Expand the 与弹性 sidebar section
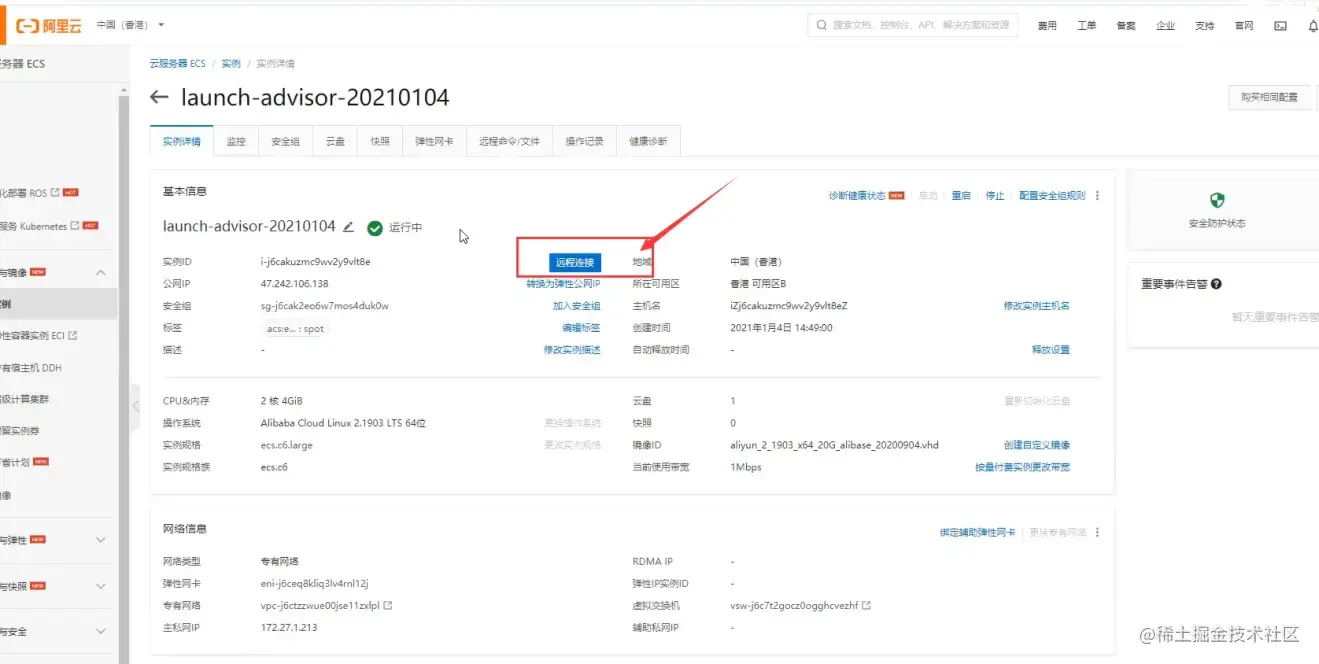The height and width of the screenshot is (664, 1319). click(100, 540)
